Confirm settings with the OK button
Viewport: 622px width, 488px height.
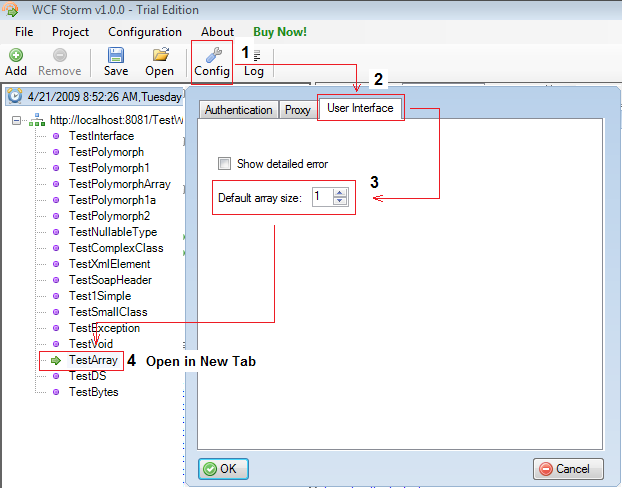[223, 469]
